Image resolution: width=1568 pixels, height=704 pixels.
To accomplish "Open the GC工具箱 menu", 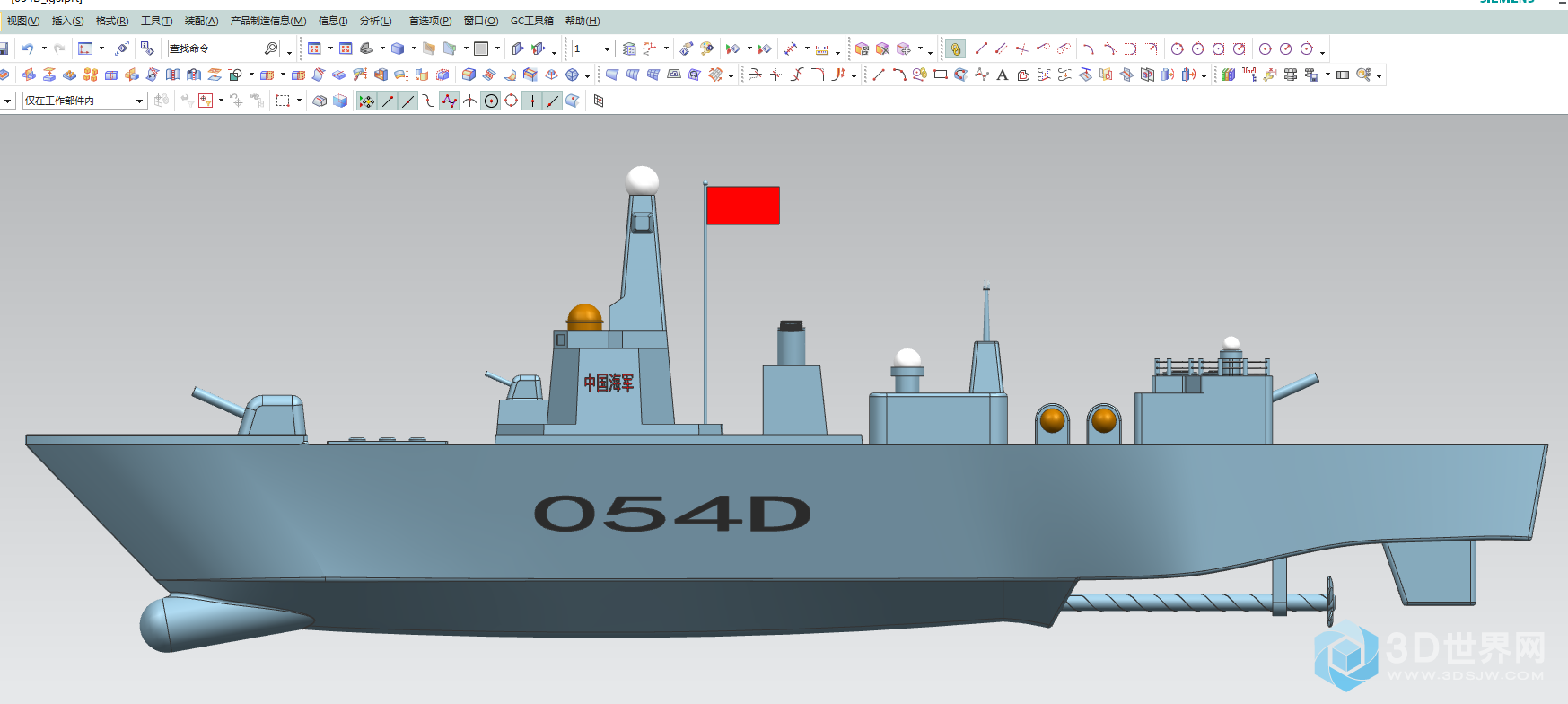I will [x=532, y=21].
